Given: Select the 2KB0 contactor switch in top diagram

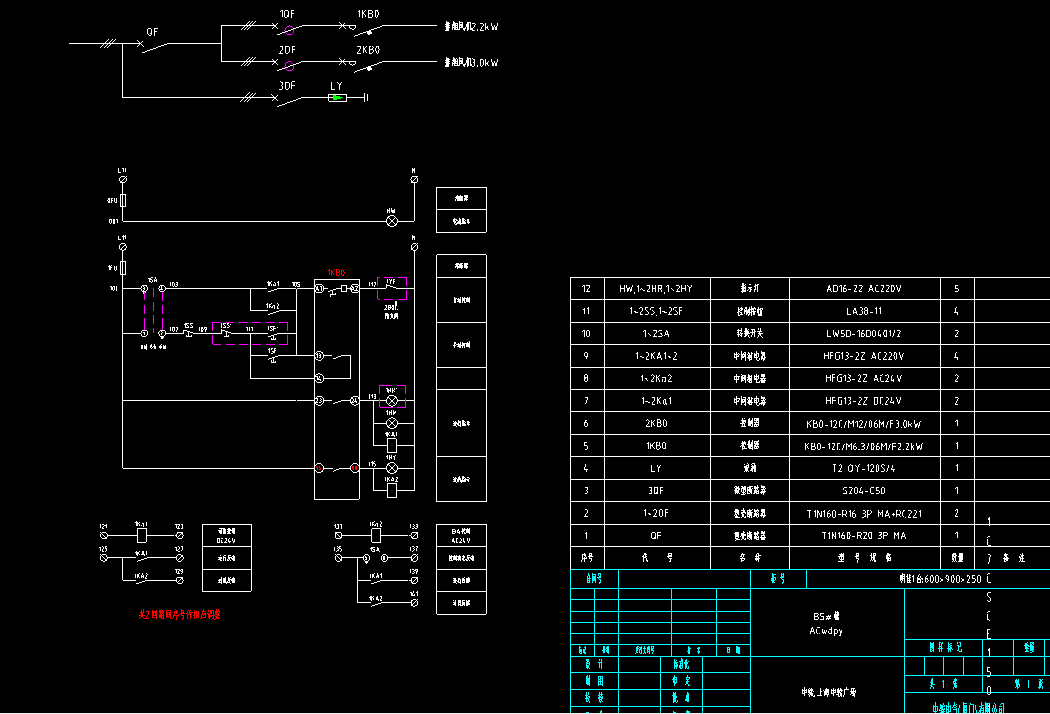Looking at the screenshot, I should pos(369,63).
